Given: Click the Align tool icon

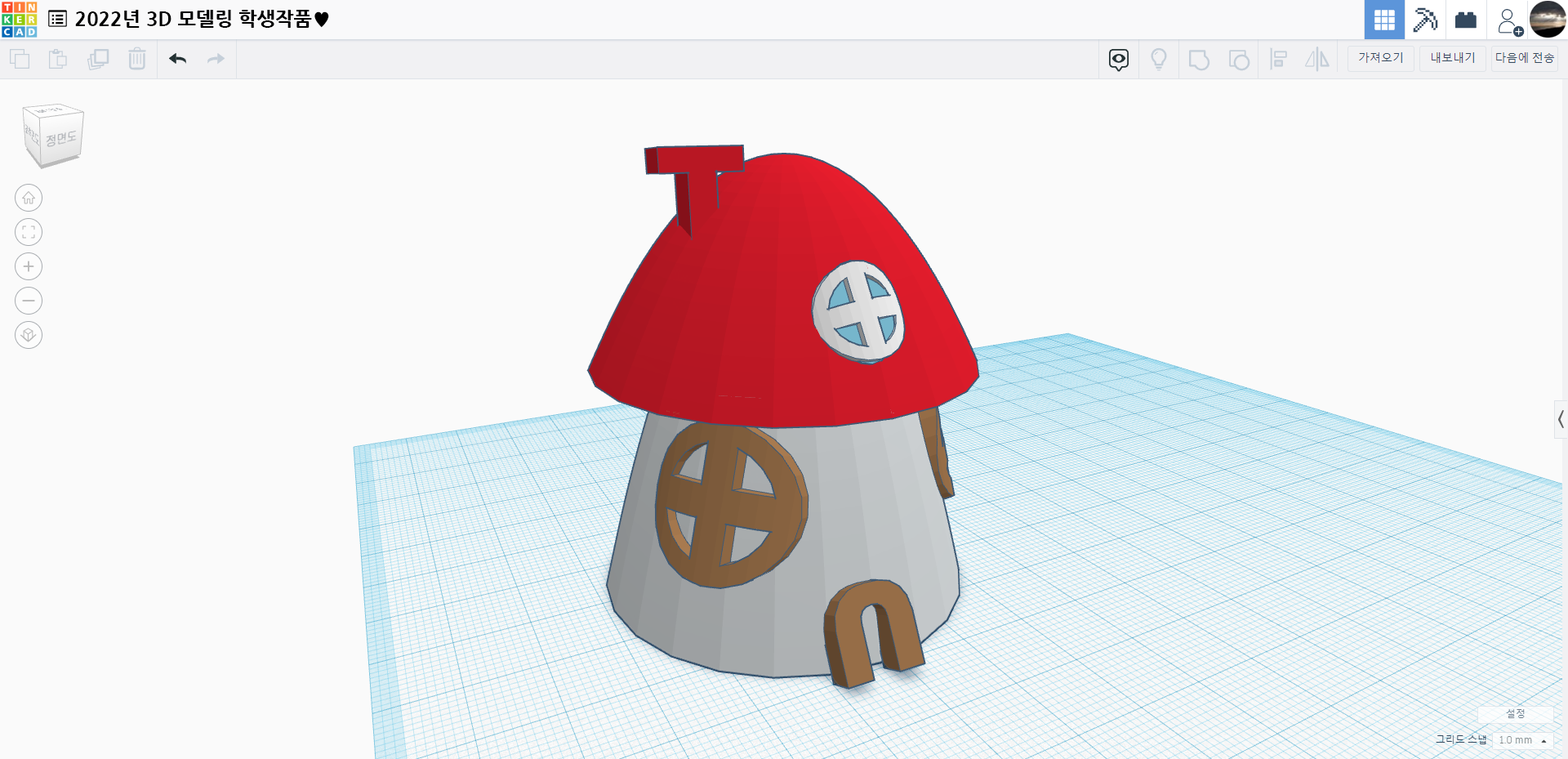Looking at the screenshot, I should (1279, 59).
